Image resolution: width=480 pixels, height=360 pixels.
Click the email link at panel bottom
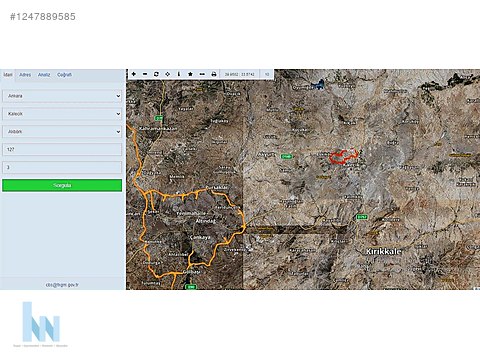(62, 285)
